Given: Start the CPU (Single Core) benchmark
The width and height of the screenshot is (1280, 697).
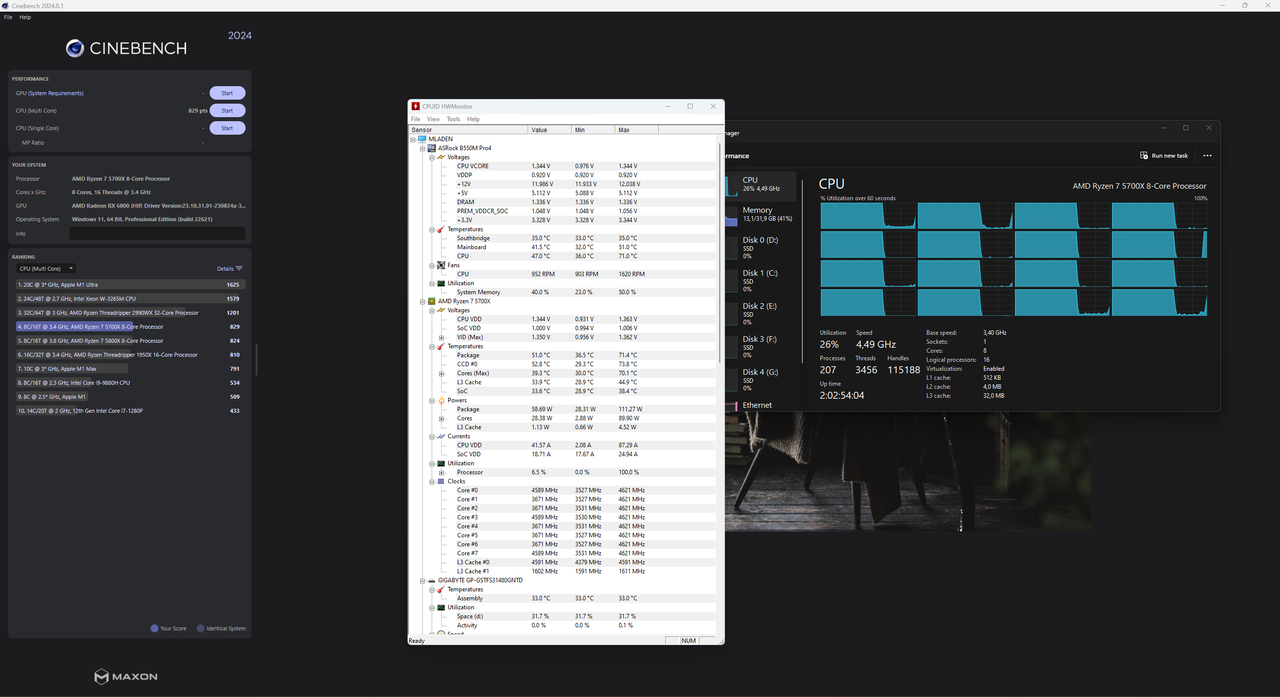Looking at the screenshot, I should [227, 128].
